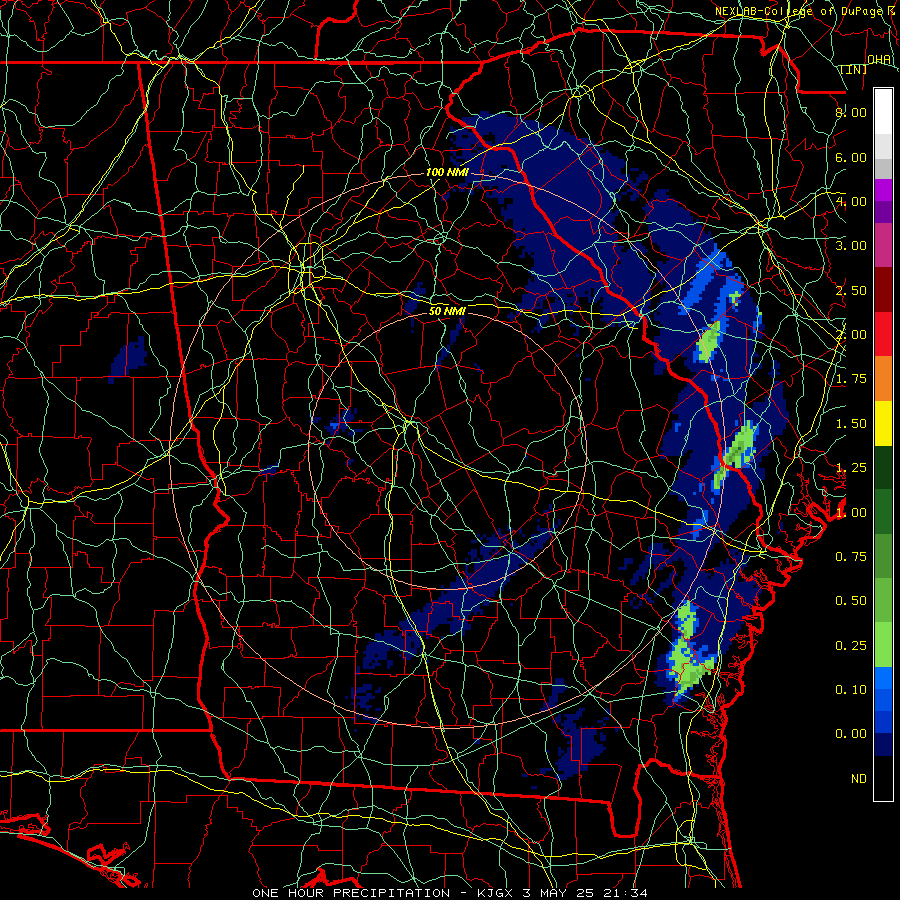Click the '6.00' legend value
The height and width of the screenshot is (900, 900).
coord(851,157)
